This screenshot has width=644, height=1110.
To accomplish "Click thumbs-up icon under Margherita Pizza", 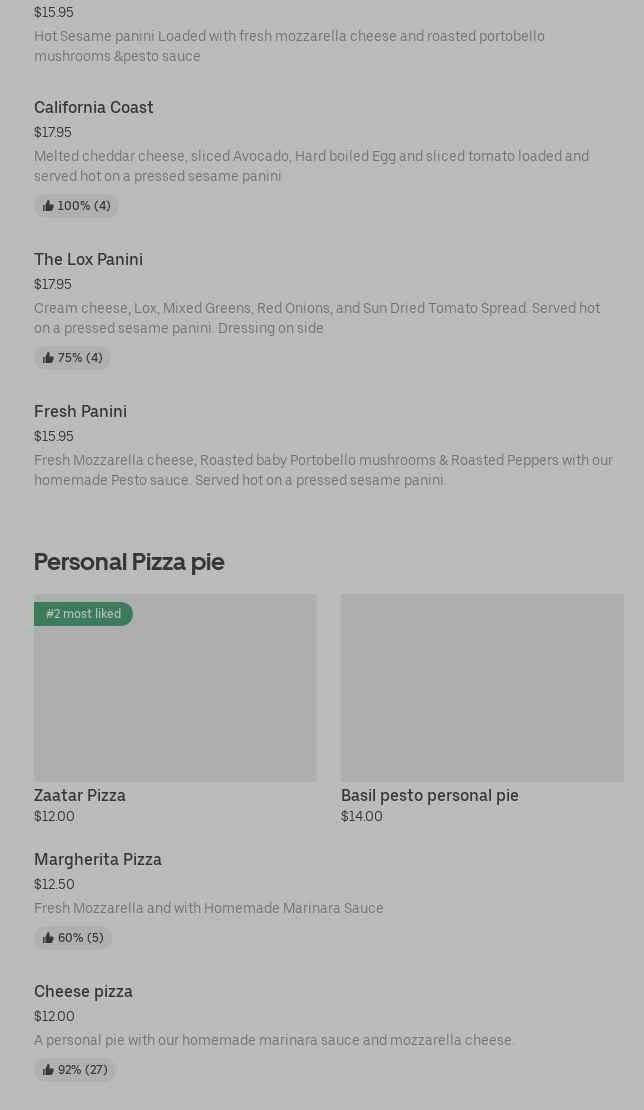I will point(48,938).
